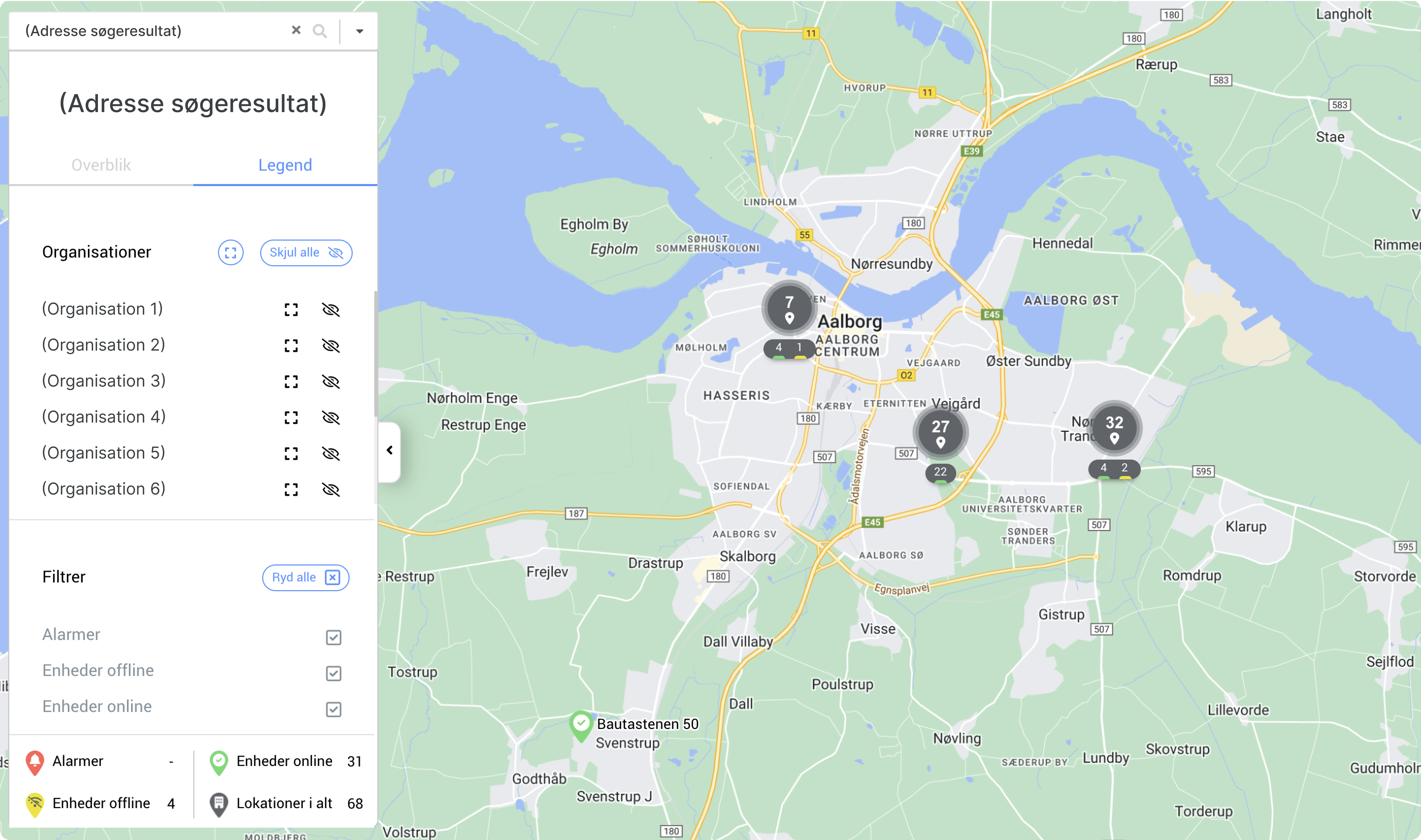This screenshot has height=840, width=1421.
Task: Collapse the side panel with the chevron
Action: click(389, 451)
